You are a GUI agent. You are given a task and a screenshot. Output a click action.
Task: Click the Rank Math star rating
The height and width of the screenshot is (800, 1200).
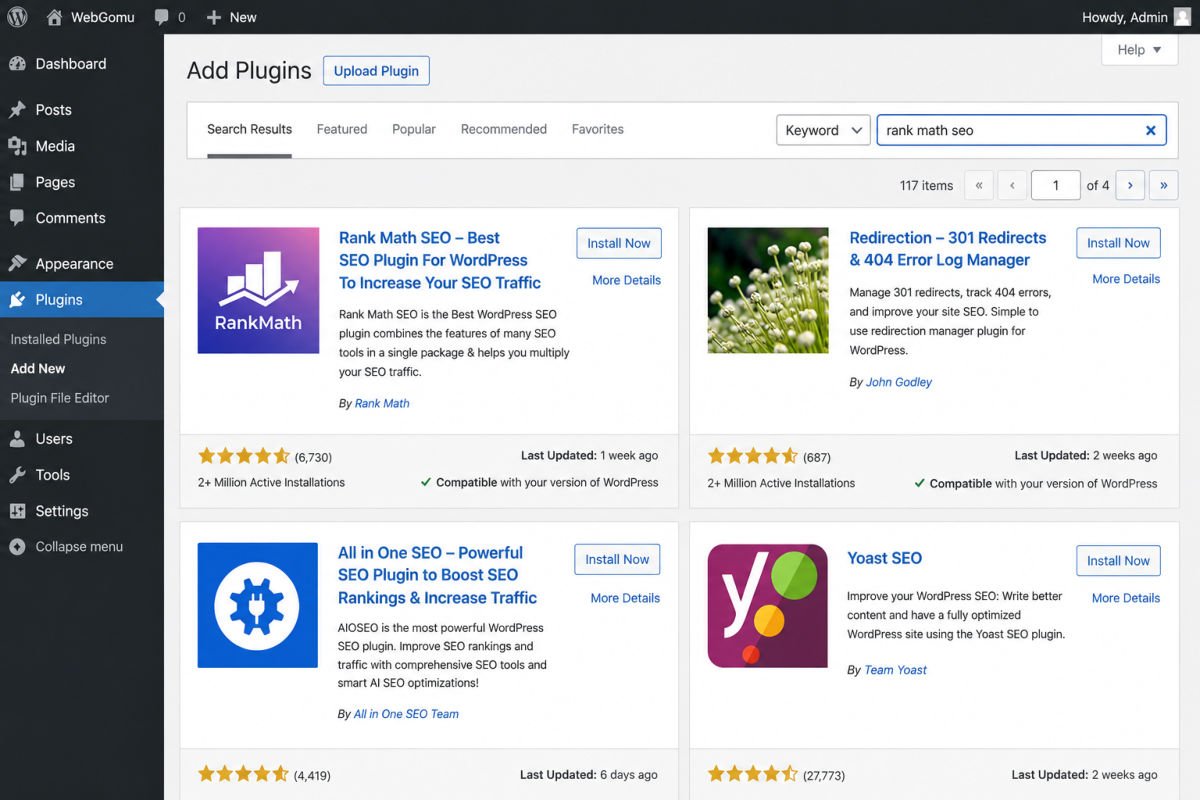(x=244, y=456)
